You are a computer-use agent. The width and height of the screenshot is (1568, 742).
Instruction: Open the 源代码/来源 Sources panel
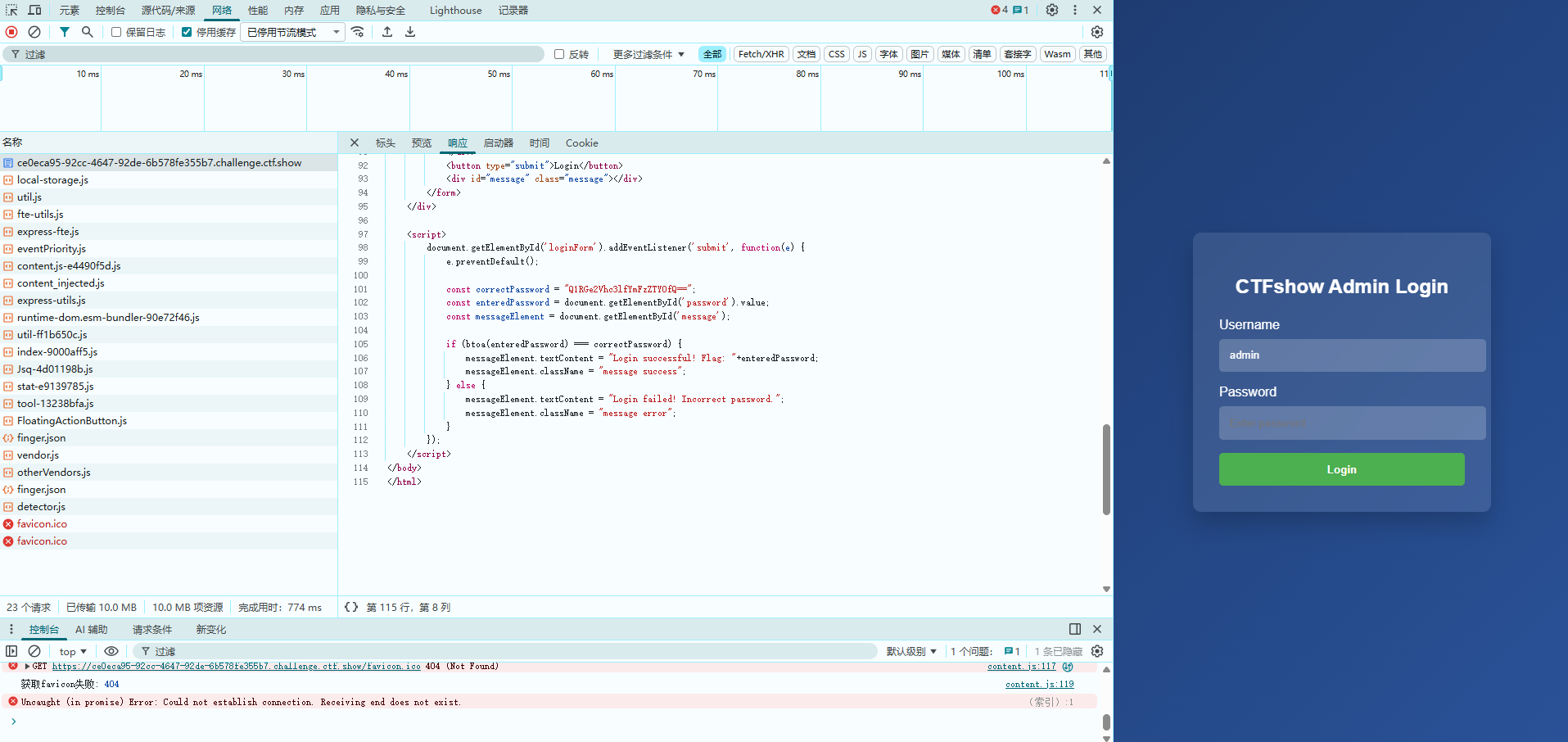click(x=168, y=10)
